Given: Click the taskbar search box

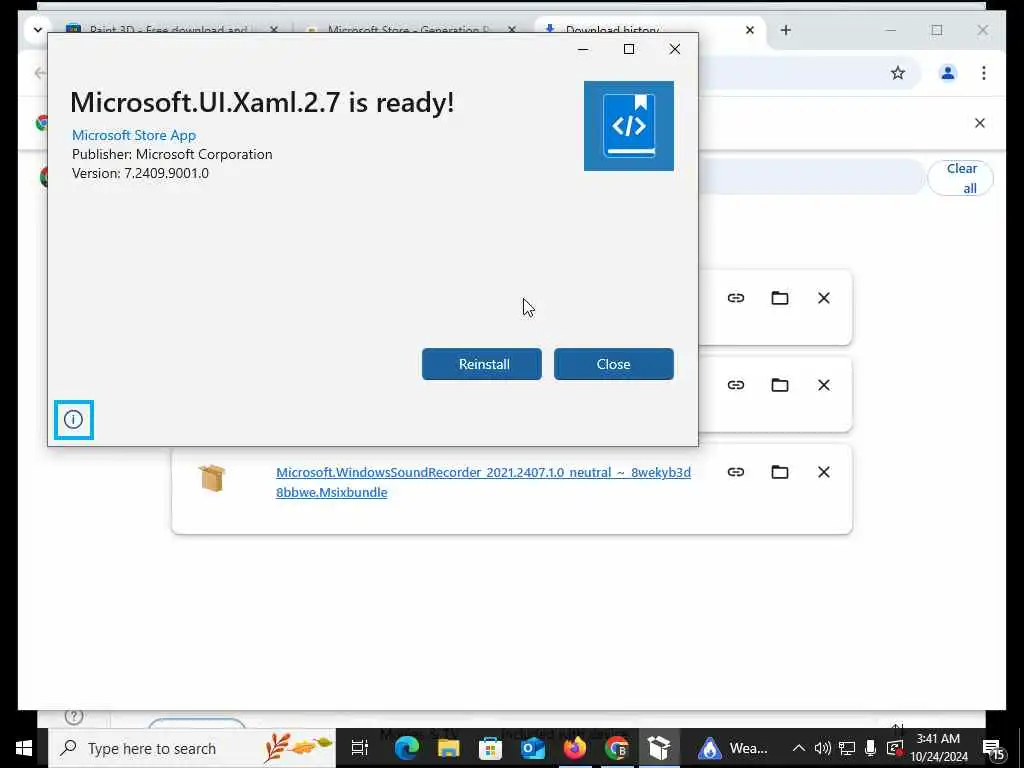Looking at the screenshot, I should tap(192, 748).
